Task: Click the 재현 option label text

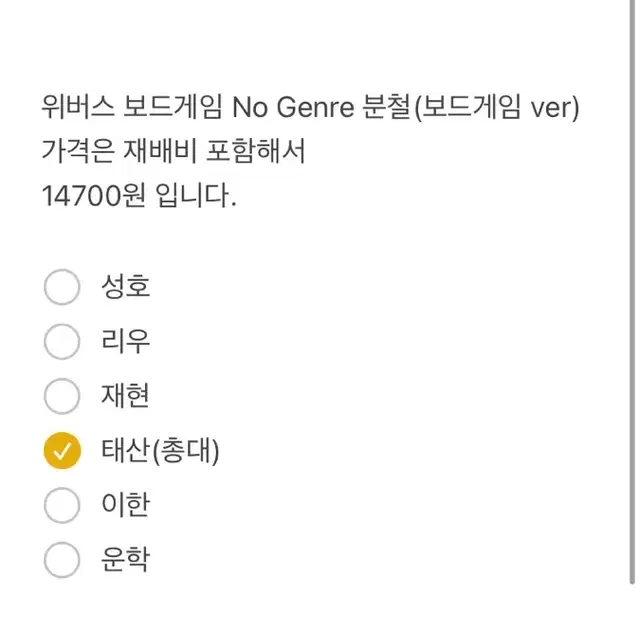Action: [x=125, y=397]
